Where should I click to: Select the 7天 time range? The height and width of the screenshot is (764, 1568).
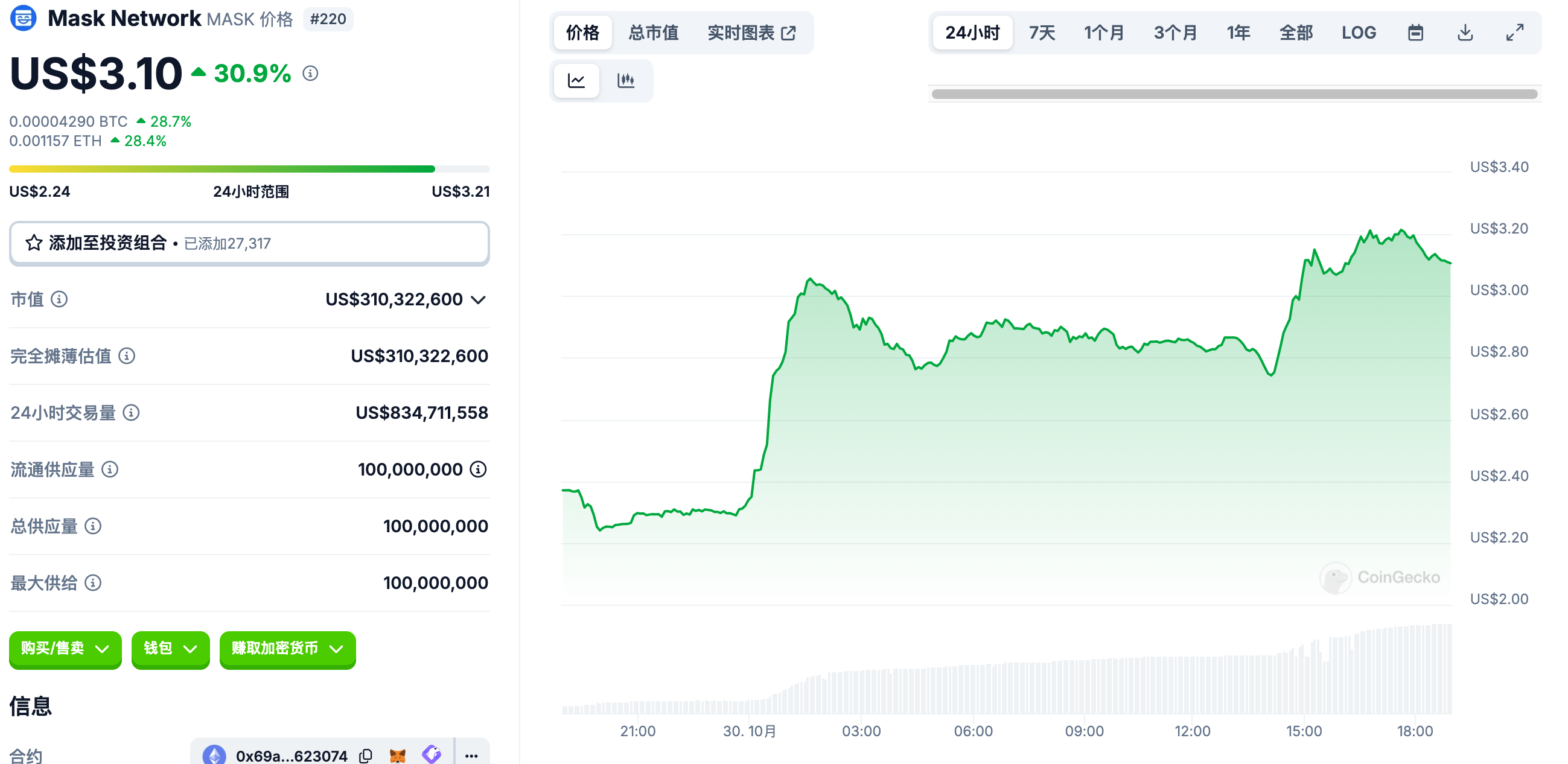pos(1042,33)
